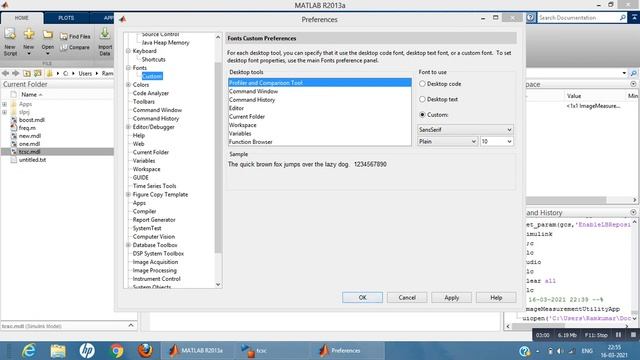Click the Apply button
The width and height of the screenshot is (640, 360).
click(451, 298)
